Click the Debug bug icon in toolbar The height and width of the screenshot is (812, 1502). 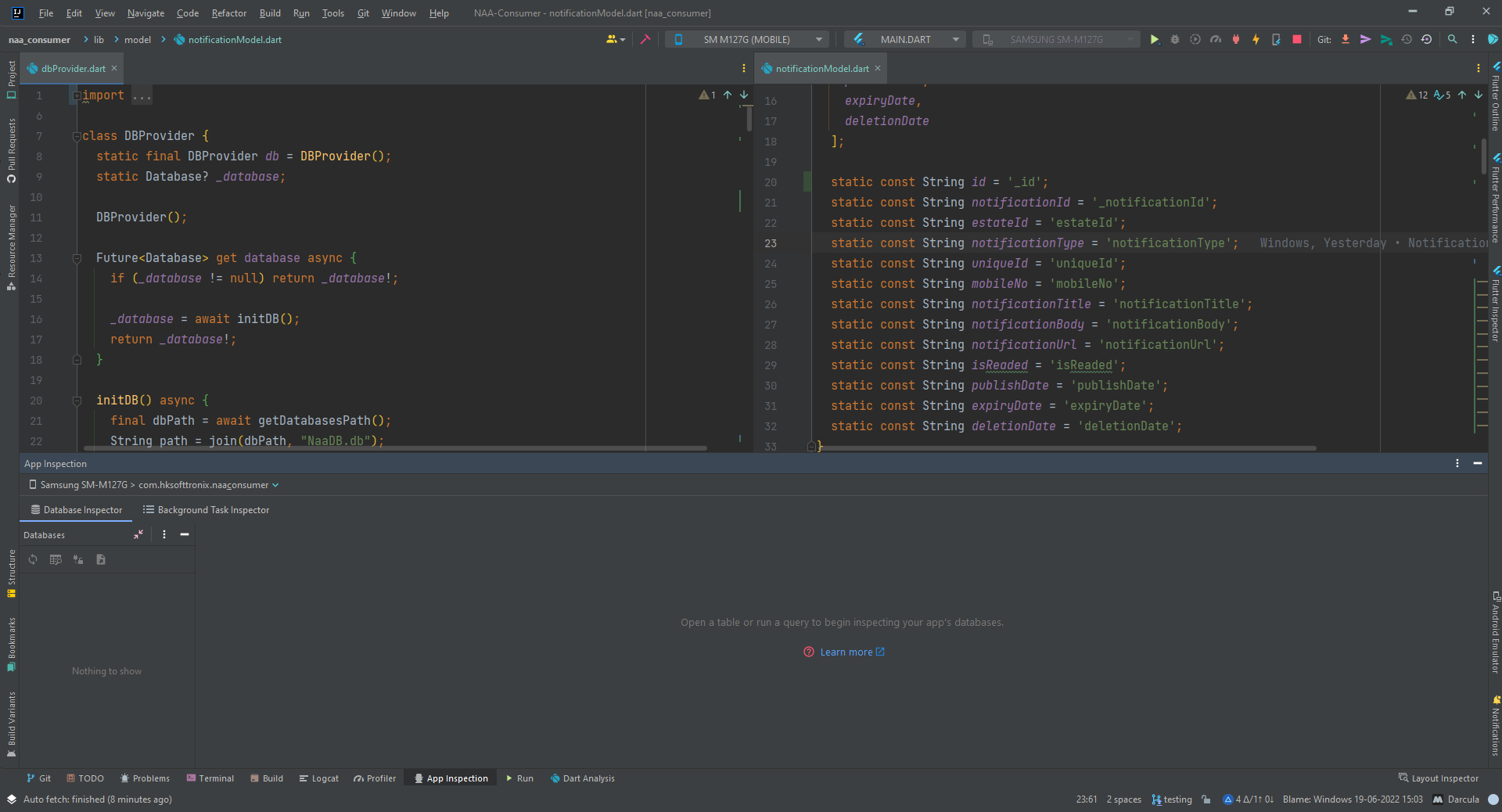click(x=1174, y=40)
